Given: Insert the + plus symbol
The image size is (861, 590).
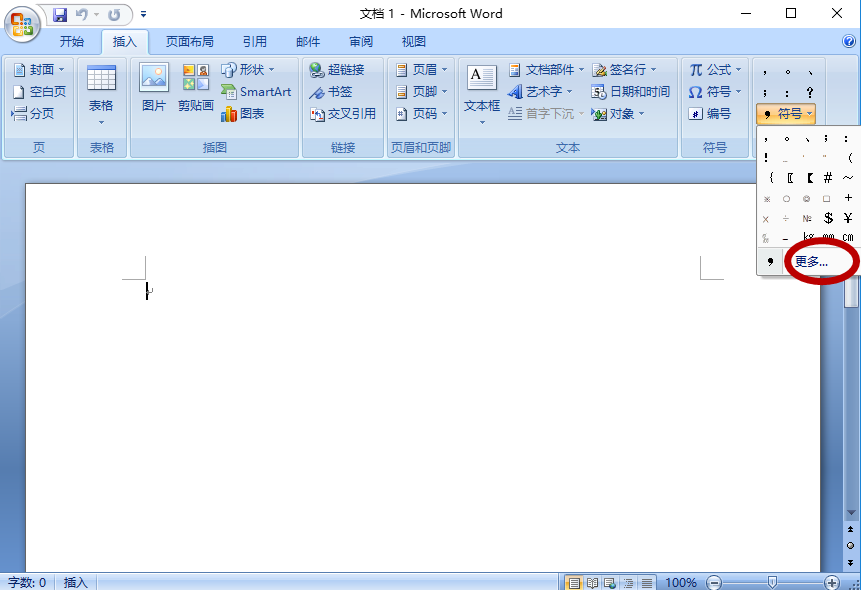Looking at the screenshot, I should point(848,198).
